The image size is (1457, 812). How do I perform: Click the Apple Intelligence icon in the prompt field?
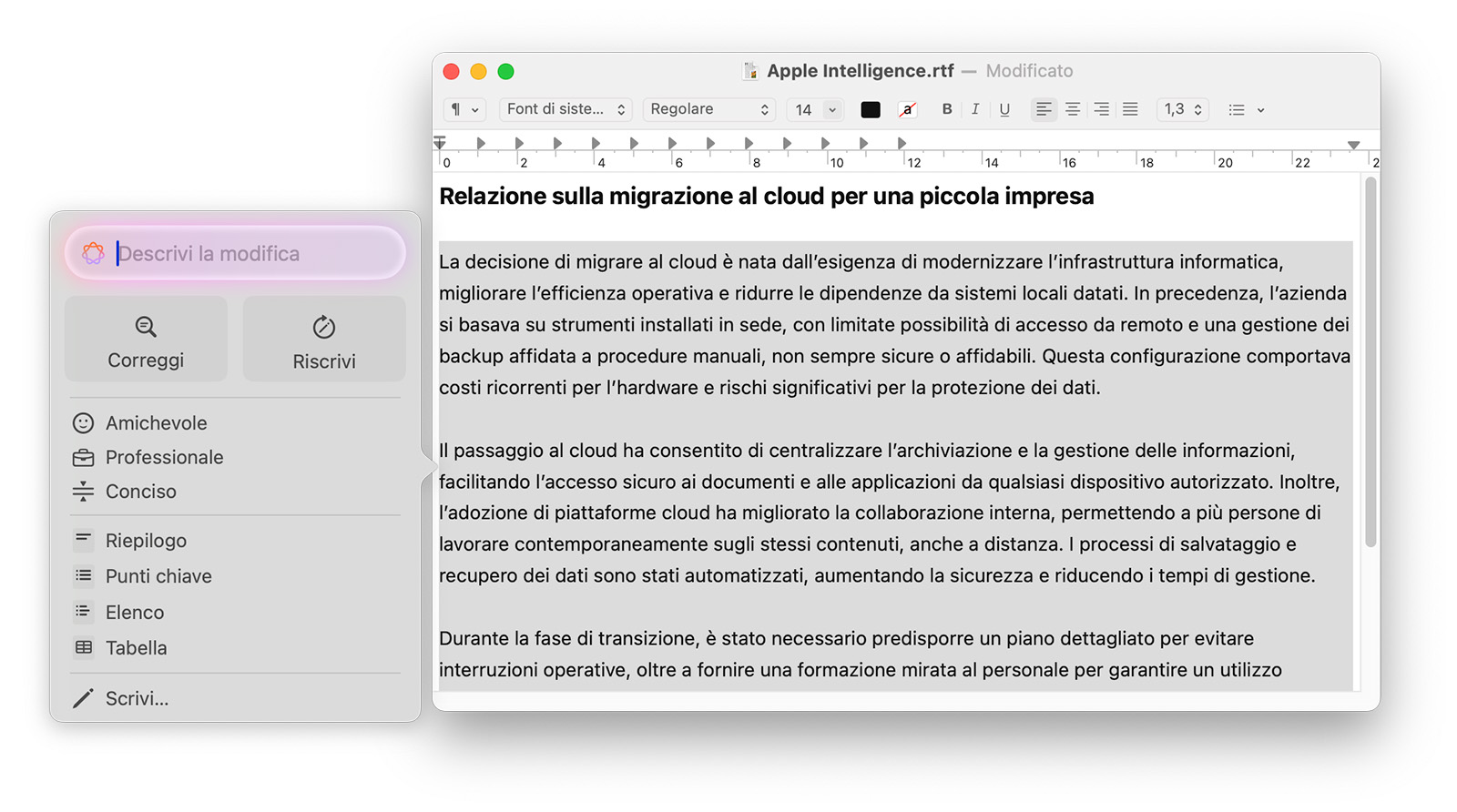coord(93,253)
